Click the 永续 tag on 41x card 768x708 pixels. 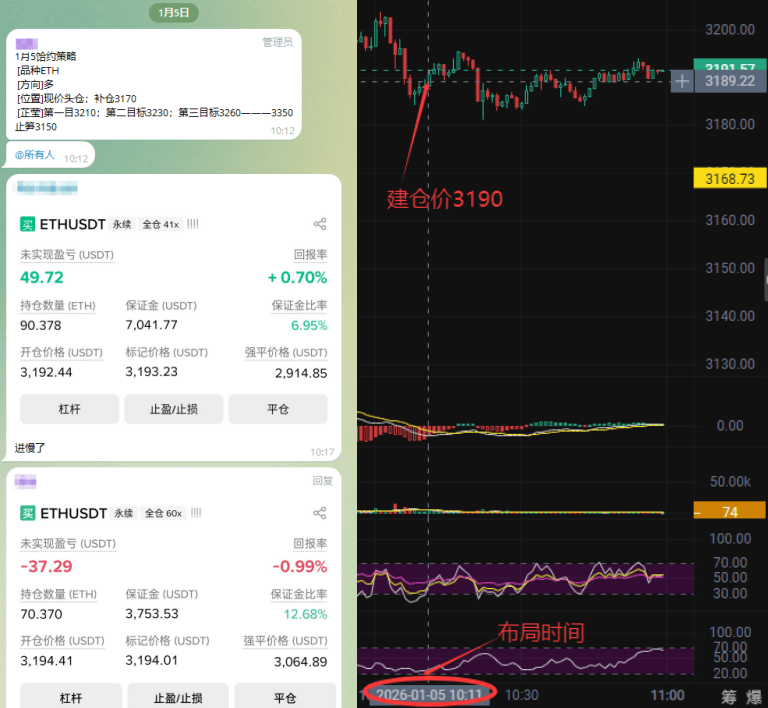122,224
